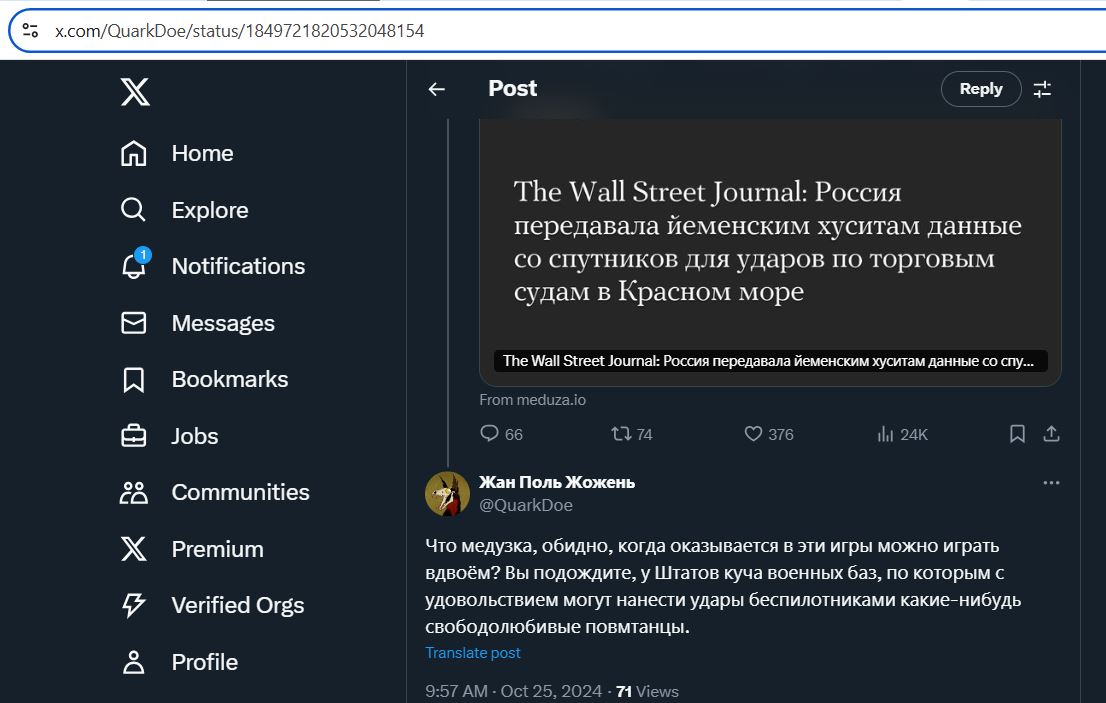Click the Home house icon

coord(133,153)
